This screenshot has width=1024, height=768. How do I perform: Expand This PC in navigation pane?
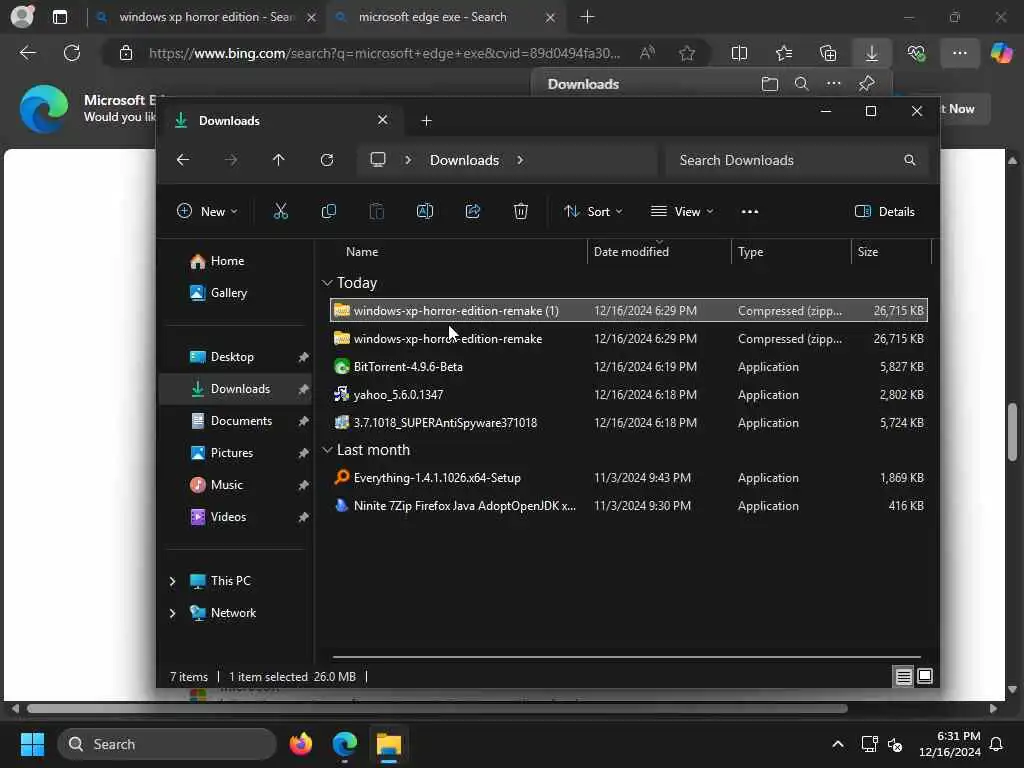pos(172,581)
